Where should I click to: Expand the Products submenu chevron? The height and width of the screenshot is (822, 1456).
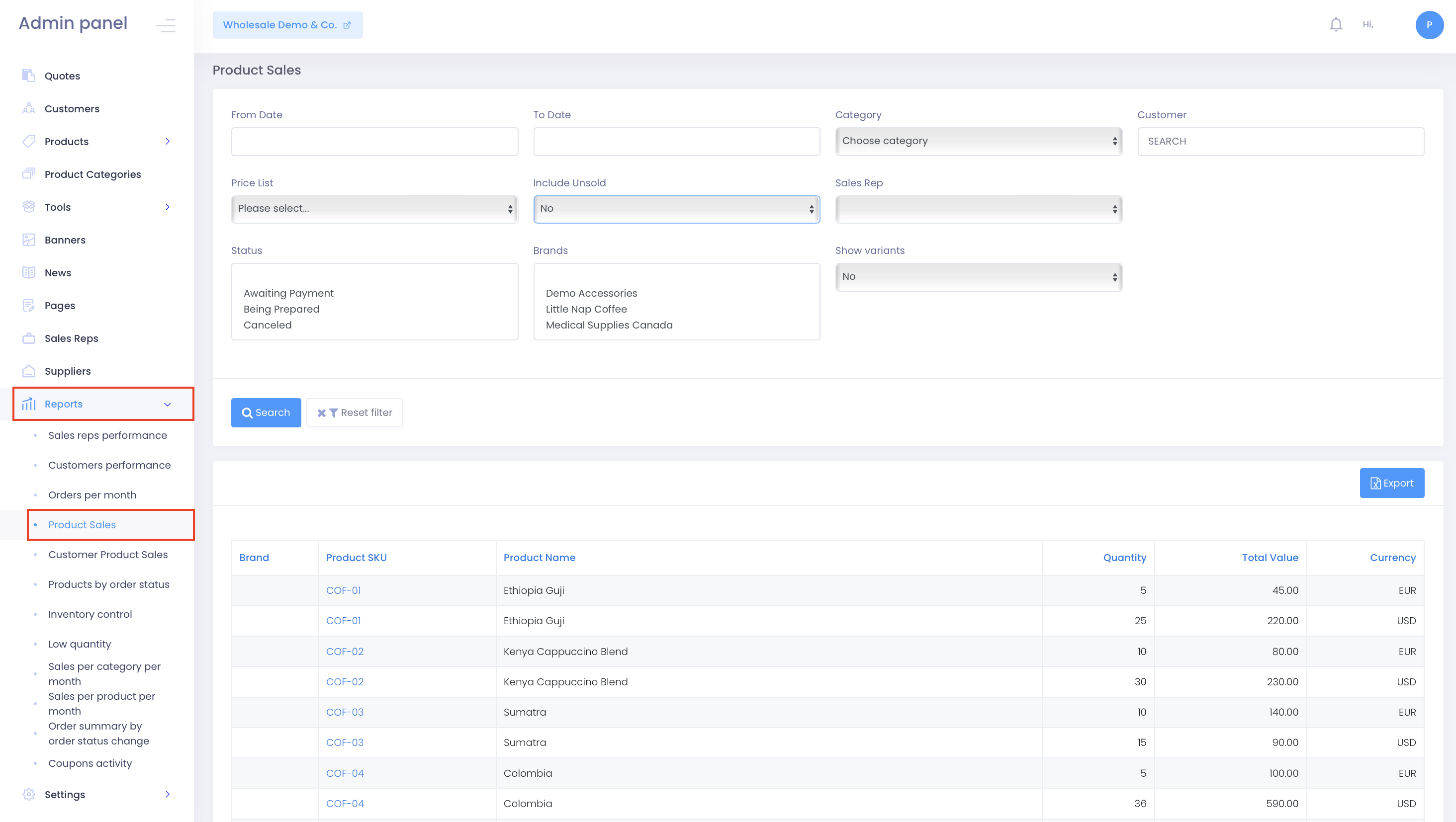167,141
